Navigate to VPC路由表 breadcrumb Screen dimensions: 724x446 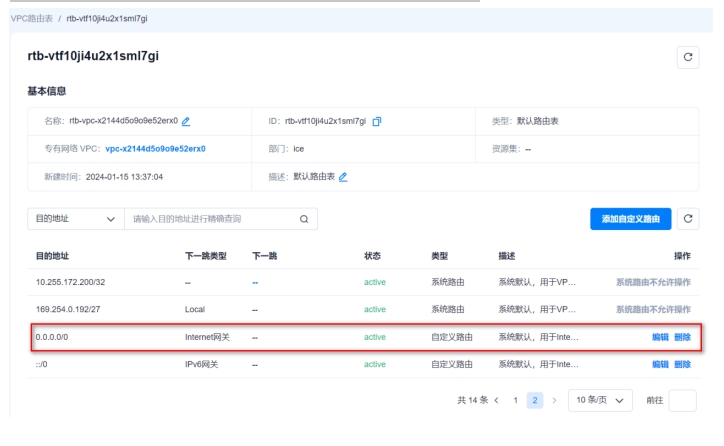click(x=32, y=18)
